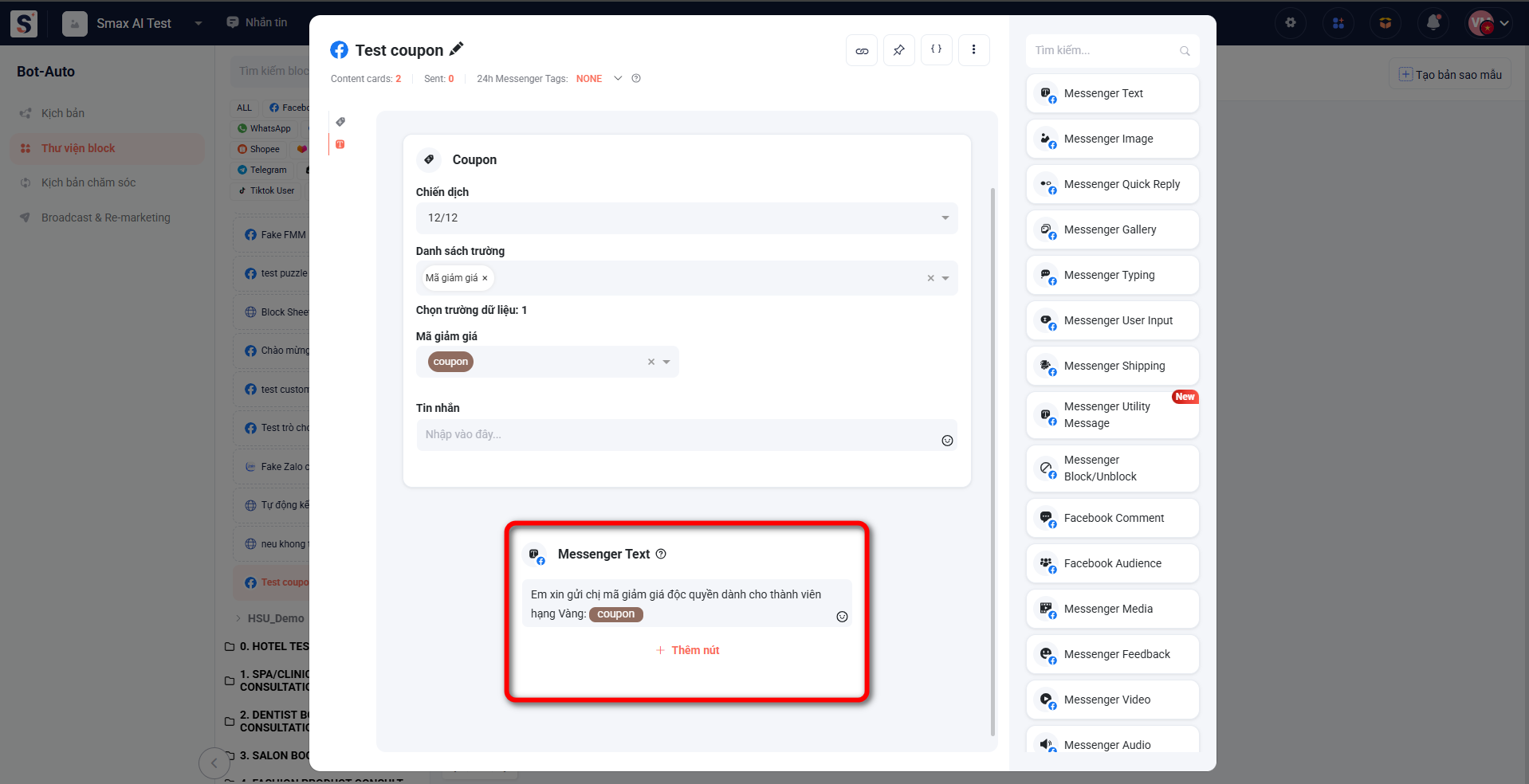1529x784 pixels.
Task: Open the Danh sách trường dropdown arrow
Action: click(945, 278)
